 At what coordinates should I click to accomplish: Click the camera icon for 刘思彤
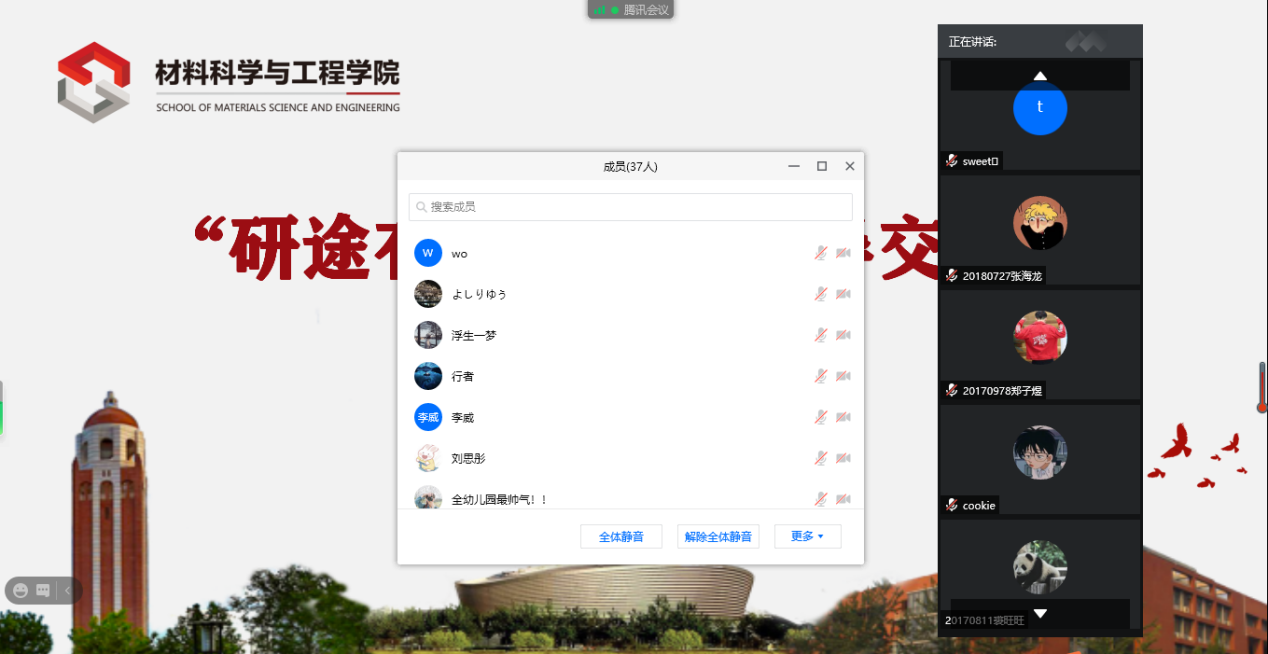click(843, 458)
